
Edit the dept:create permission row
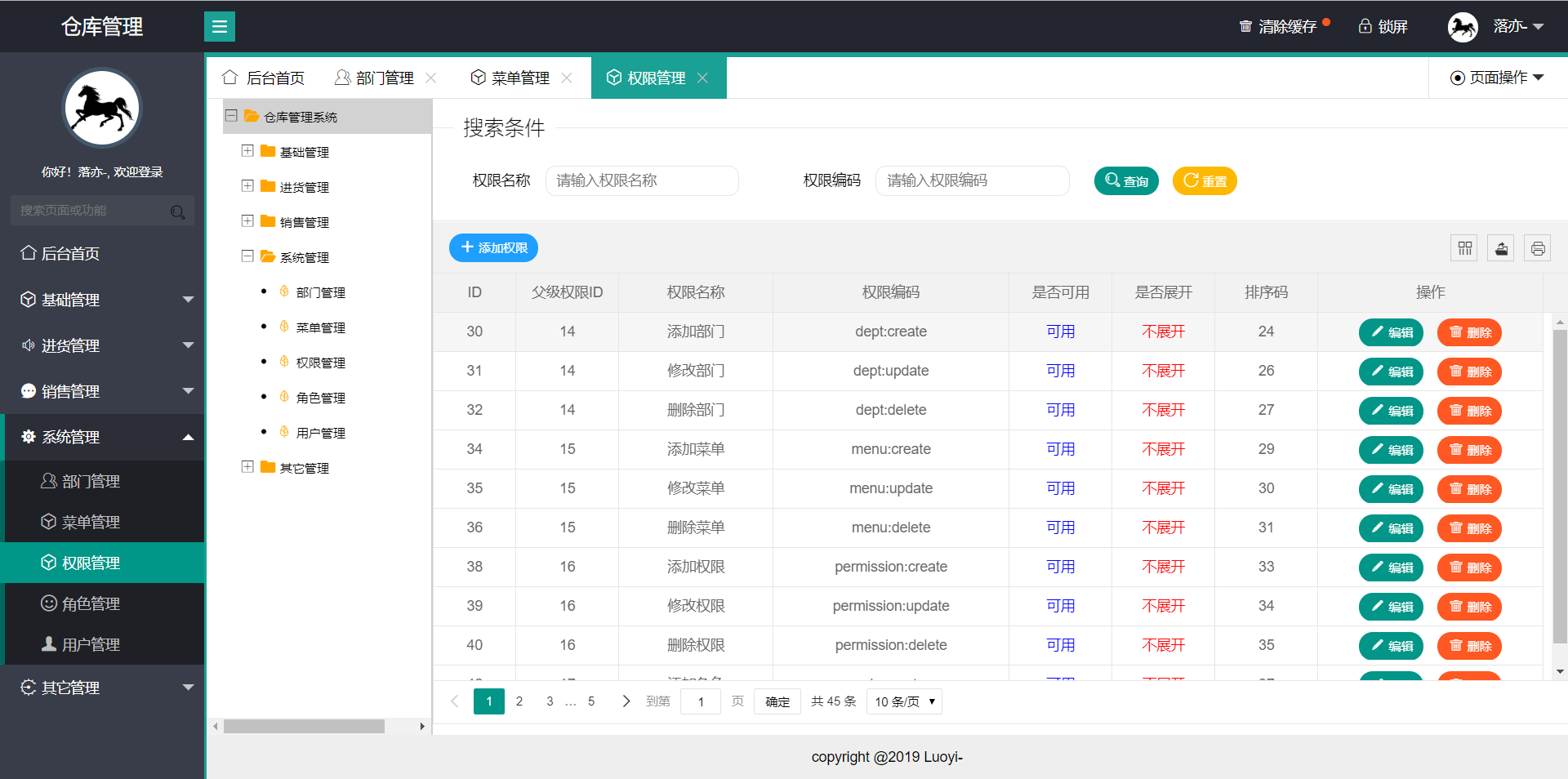click(x=1391, y=332)
